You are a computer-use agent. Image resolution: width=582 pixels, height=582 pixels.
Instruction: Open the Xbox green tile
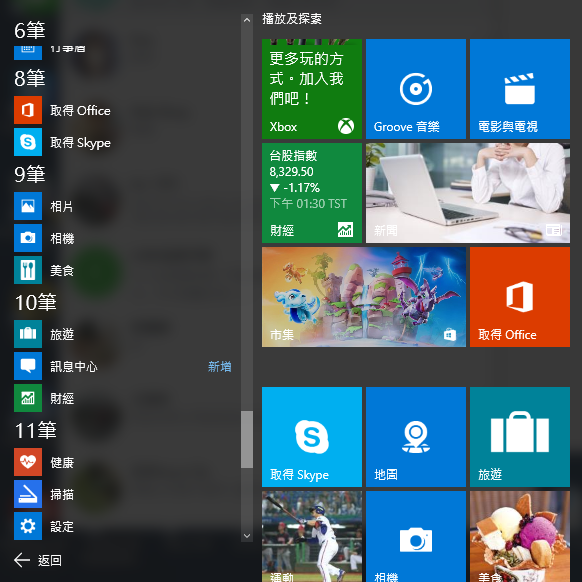coord(312,89)
